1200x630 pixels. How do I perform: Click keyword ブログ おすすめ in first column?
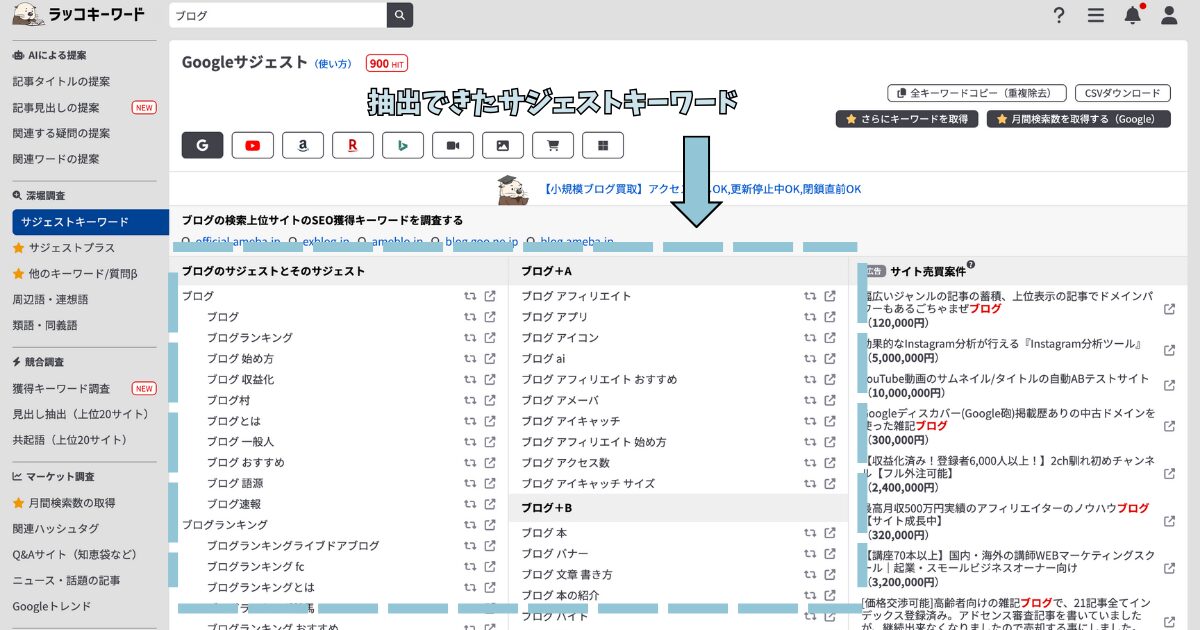(246, 462)
